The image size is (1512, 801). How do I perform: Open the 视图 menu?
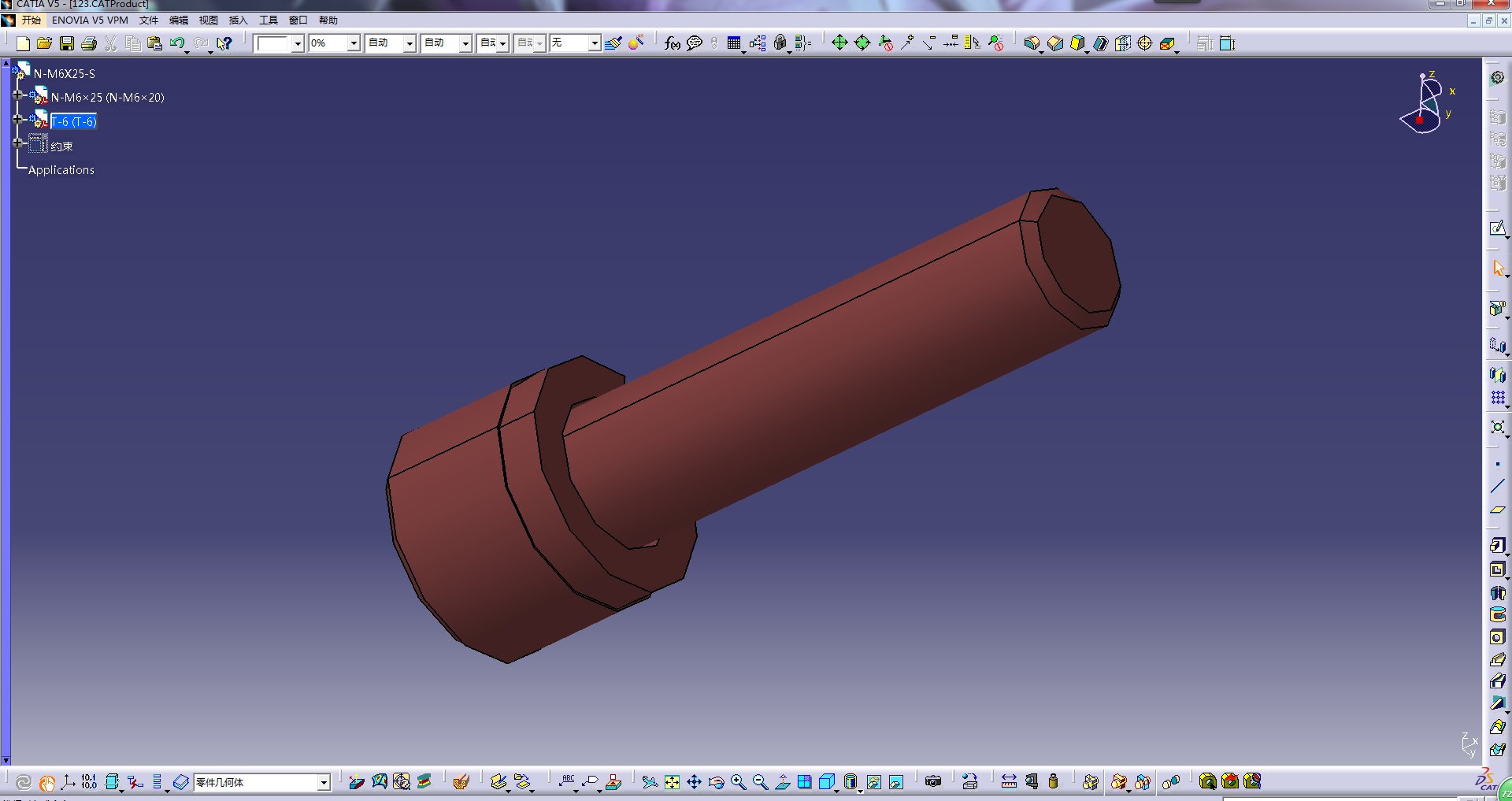pos(208,20)
